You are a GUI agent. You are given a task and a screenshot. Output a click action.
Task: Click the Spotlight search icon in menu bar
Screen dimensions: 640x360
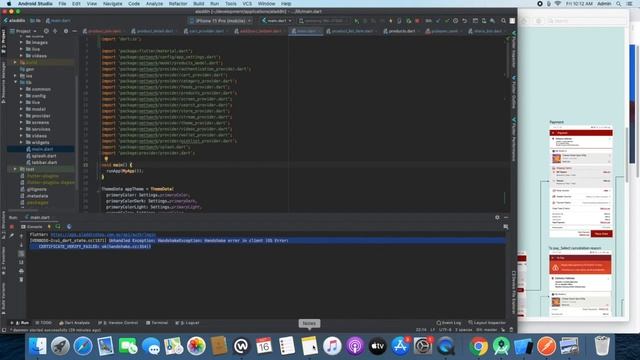click(x=619, y=4)
